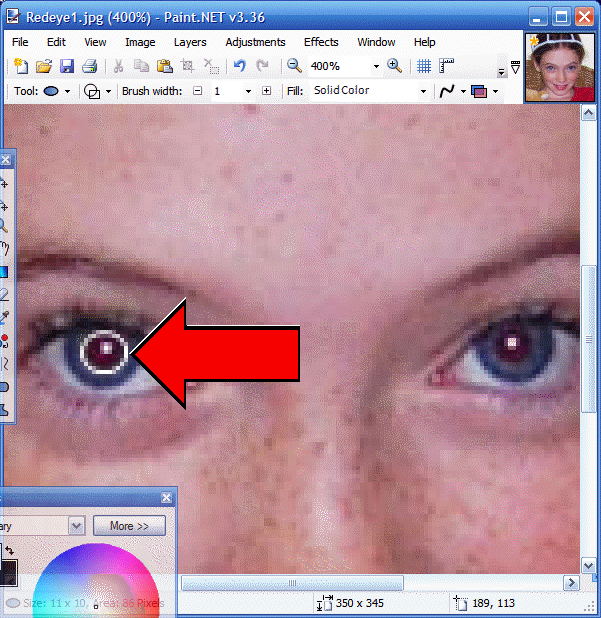Save the image with the floppy disk icon
This screenshot has height=618, width=601.
(66, 66)
